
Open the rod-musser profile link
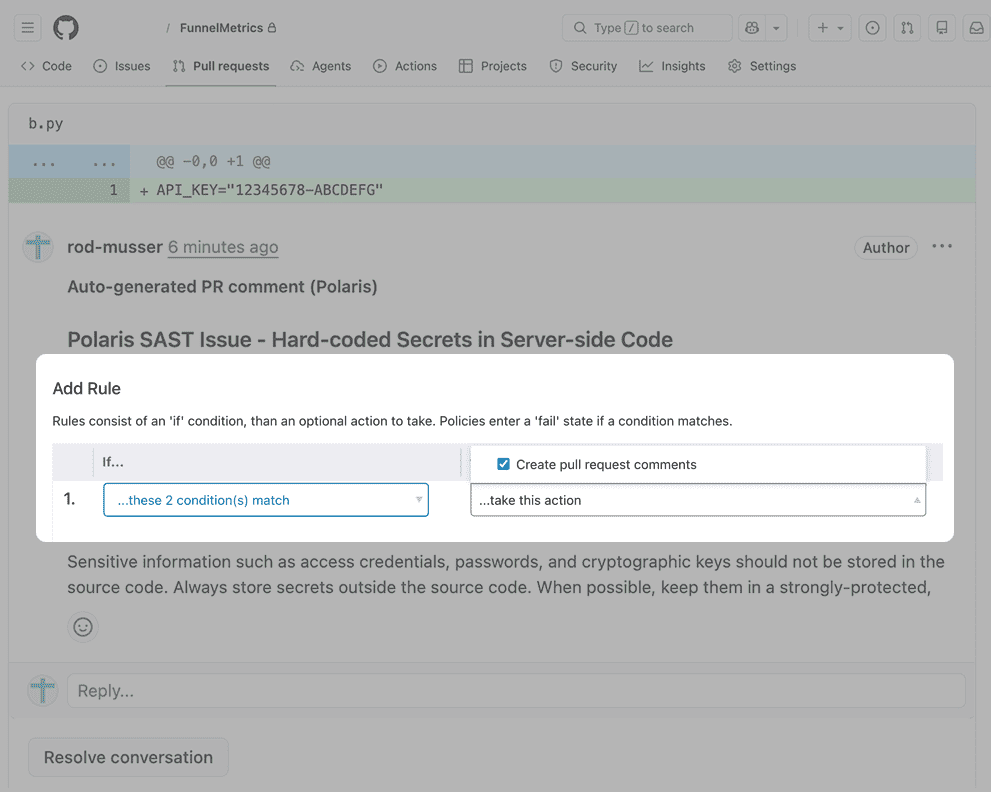(x=115, y=247)
